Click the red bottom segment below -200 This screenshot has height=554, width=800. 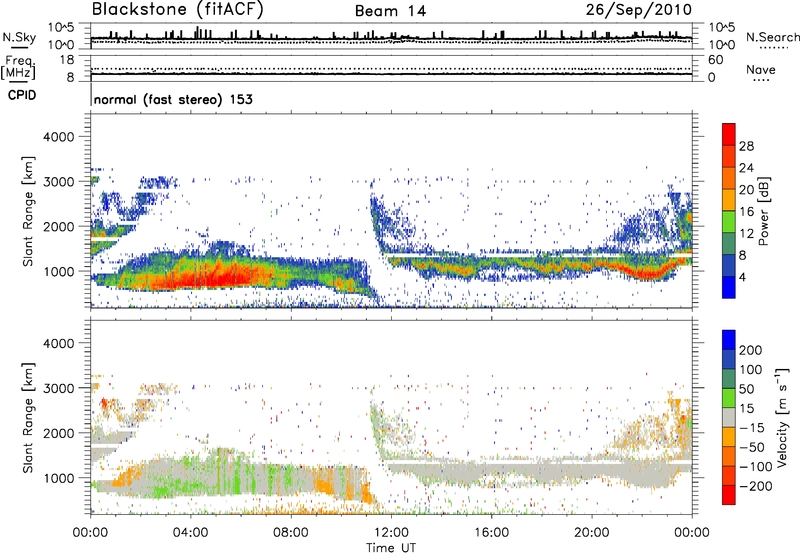coord(729,495)
